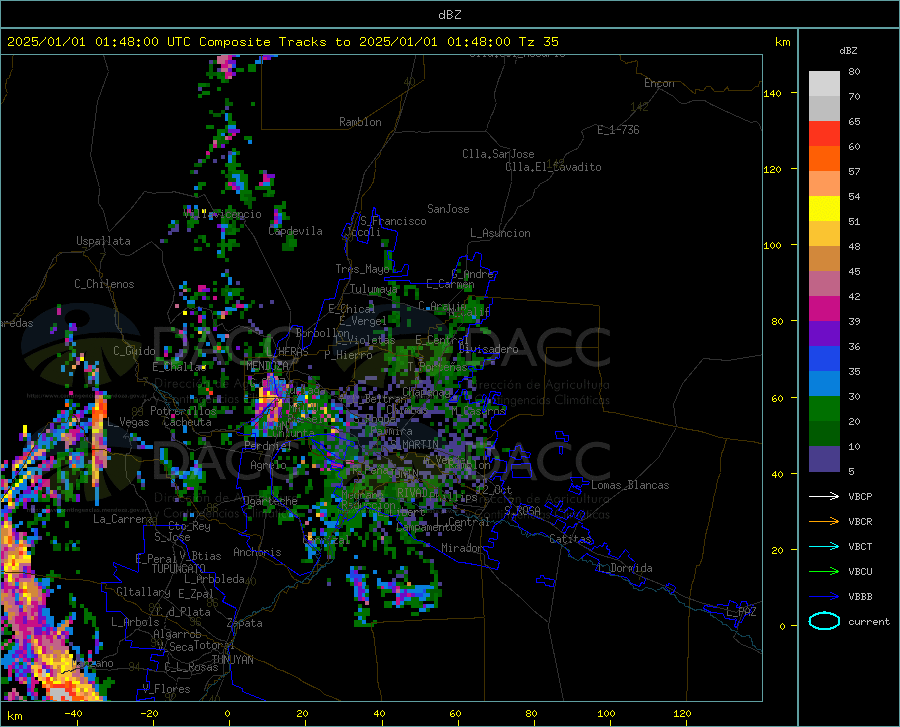Image resolution: width=900 pixels, height=727 pixels.
Task: Click the 'current' legend label text
Action: coord(869,621)
